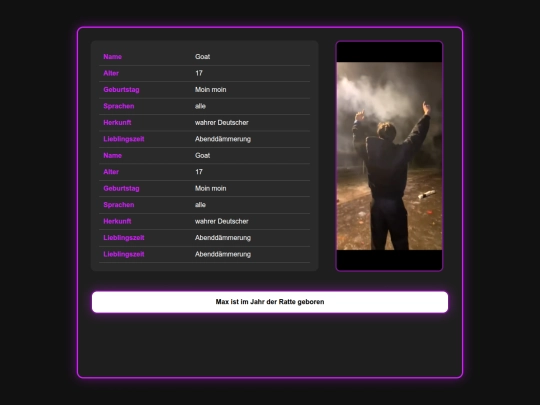Image resolution: width=540 pixels, height=405 pixels.
Task: Select the first 'Name' label in the table
Action: [112, 57]
